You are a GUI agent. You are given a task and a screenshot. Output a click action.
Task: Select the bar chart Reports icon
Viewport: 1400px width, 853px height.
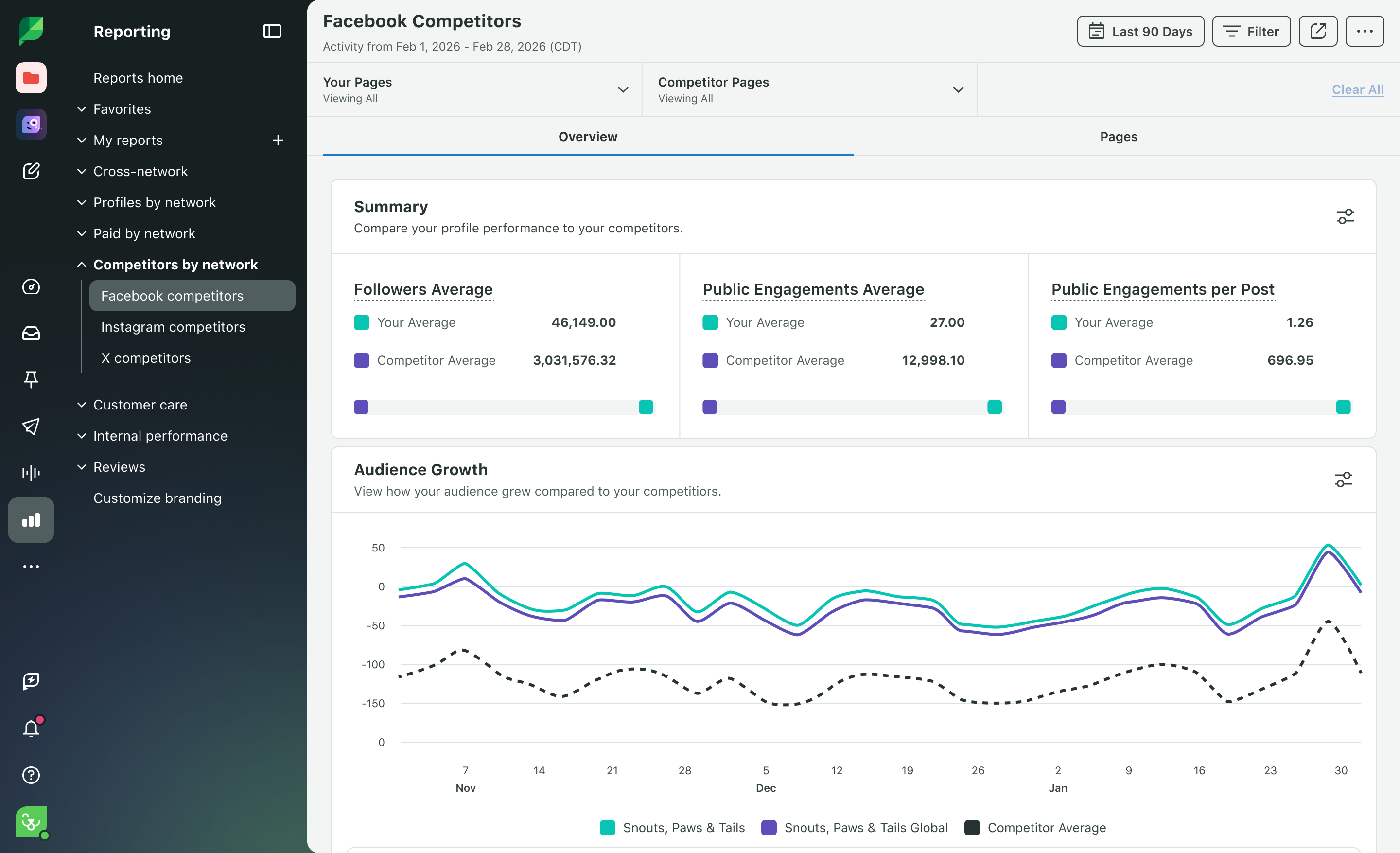coord(31,520)
